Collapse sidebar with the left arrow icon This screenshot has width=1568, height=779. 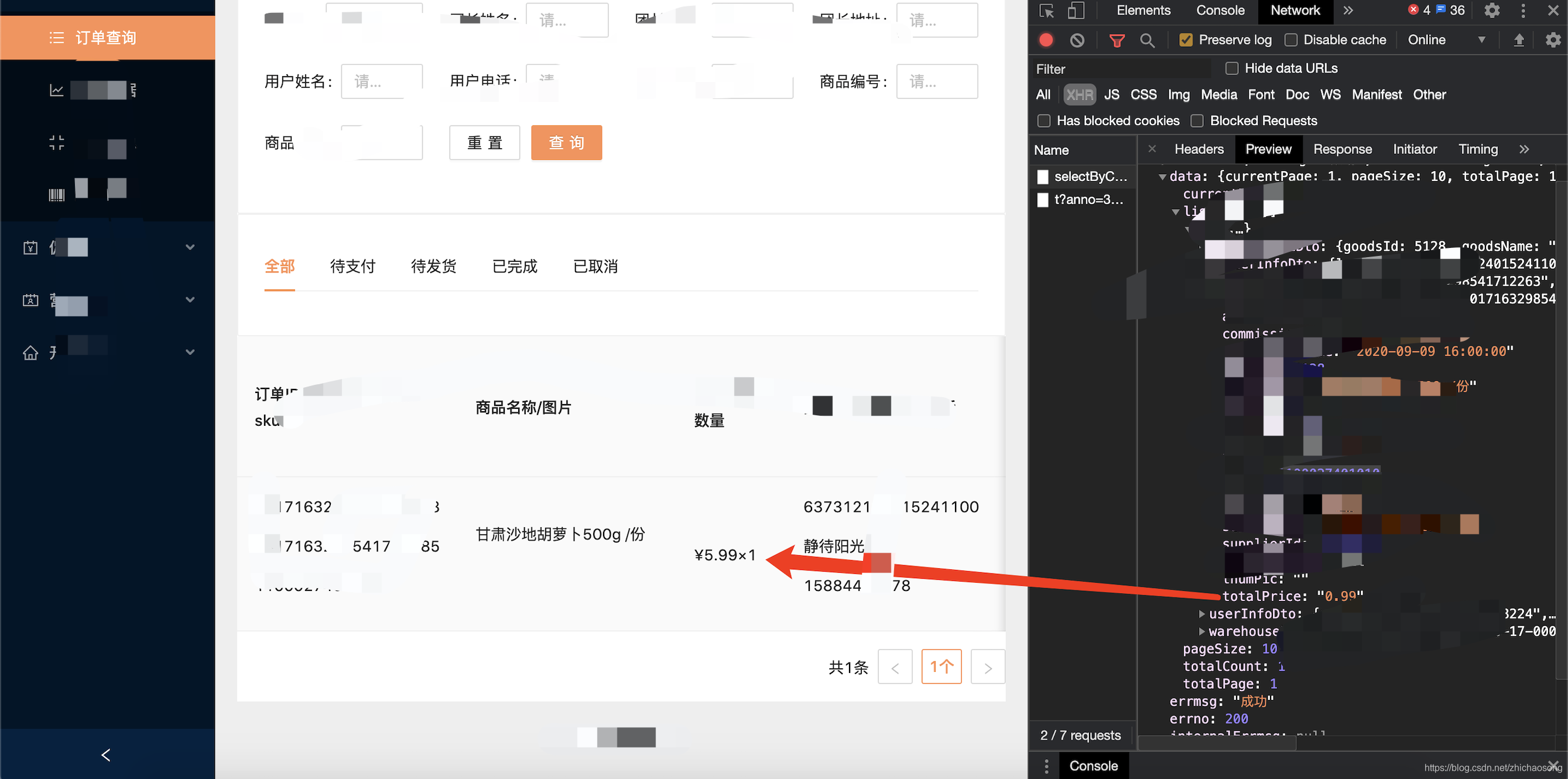[x=106, y=755]
